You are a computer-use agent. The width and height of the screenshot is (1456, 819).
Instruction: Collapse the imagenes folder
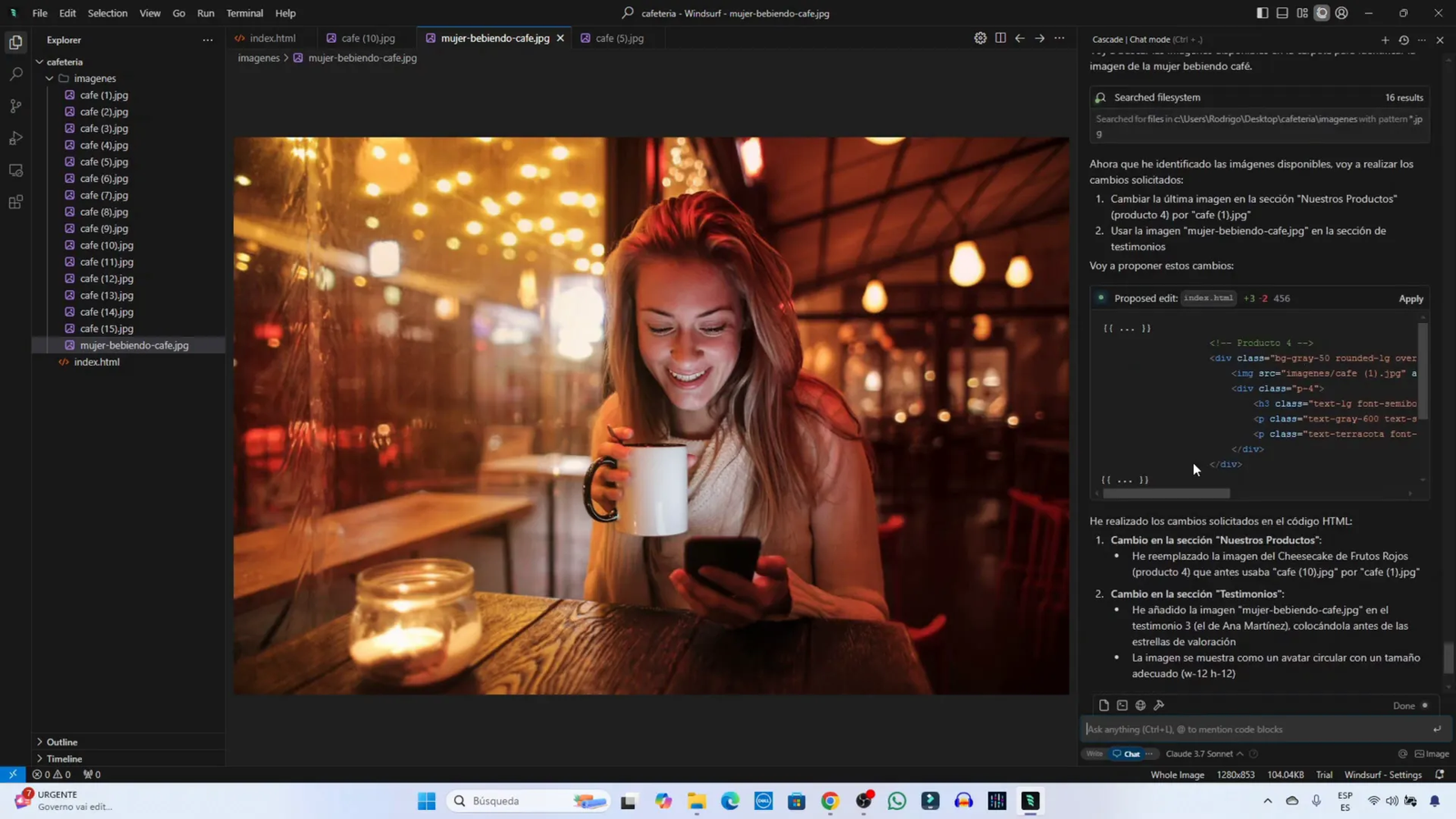(x=50, y=78)
